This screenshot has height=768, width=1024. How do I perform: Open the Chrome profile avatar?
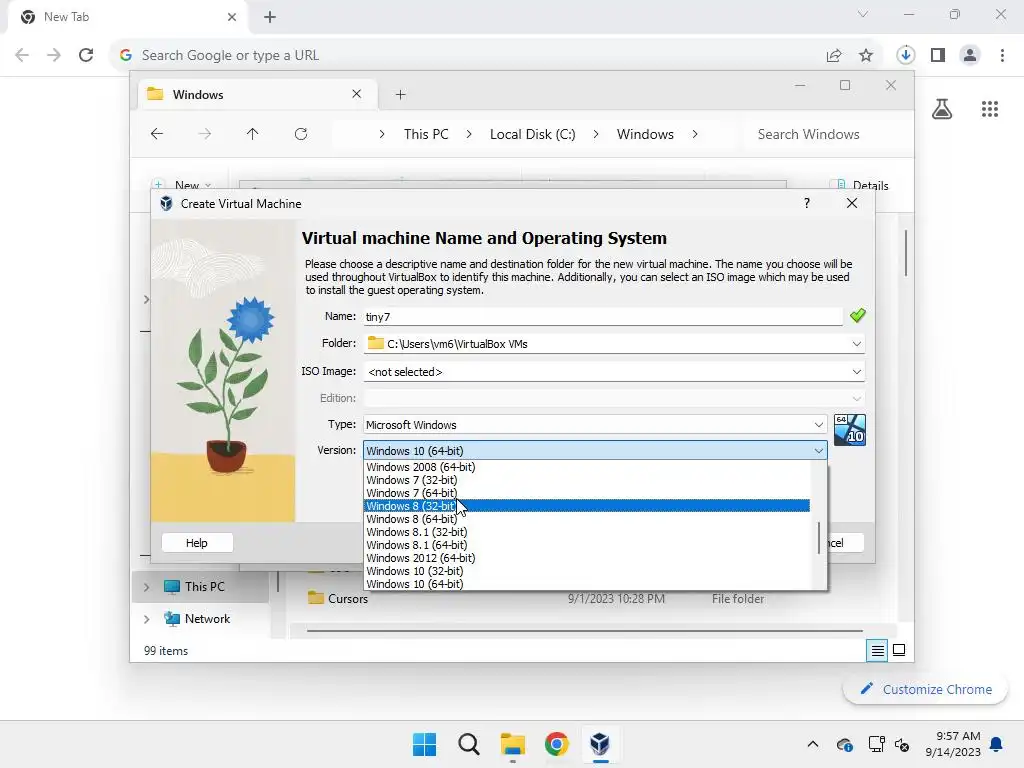(970, 56)
